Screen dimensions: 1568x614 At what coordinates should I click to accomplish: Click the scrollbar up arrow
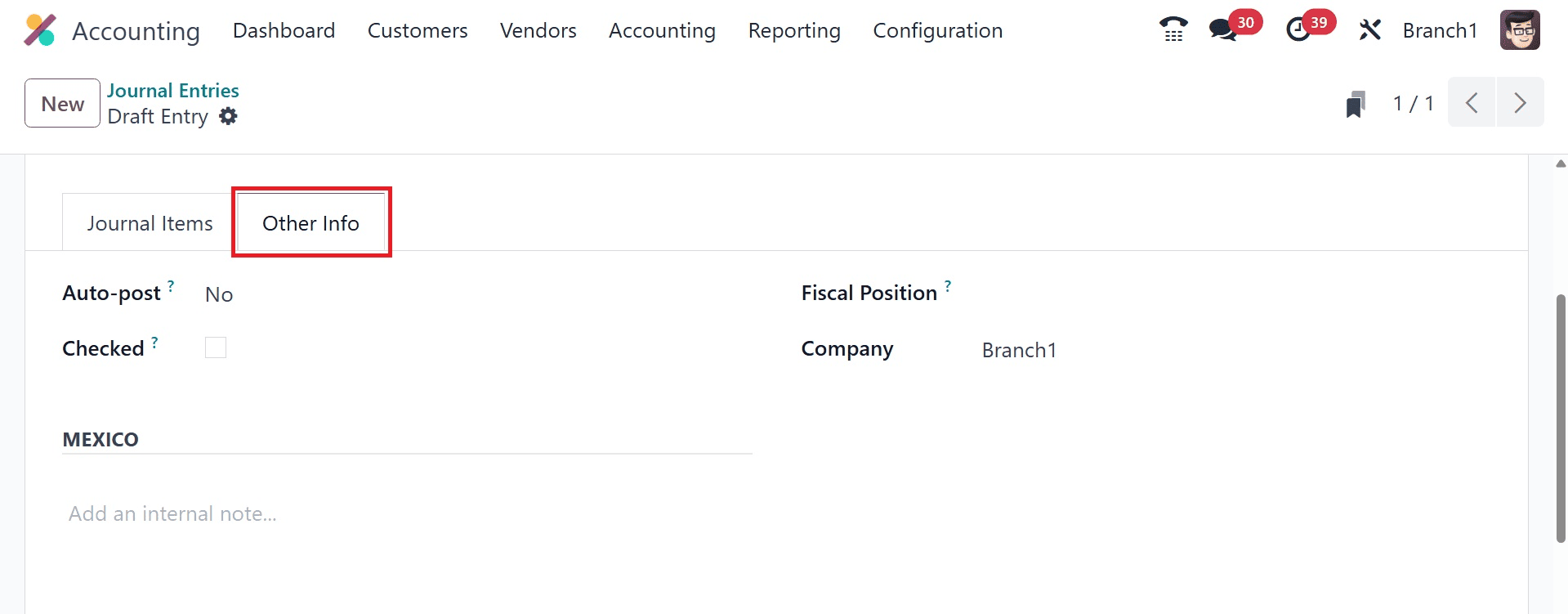(1561, 164)
